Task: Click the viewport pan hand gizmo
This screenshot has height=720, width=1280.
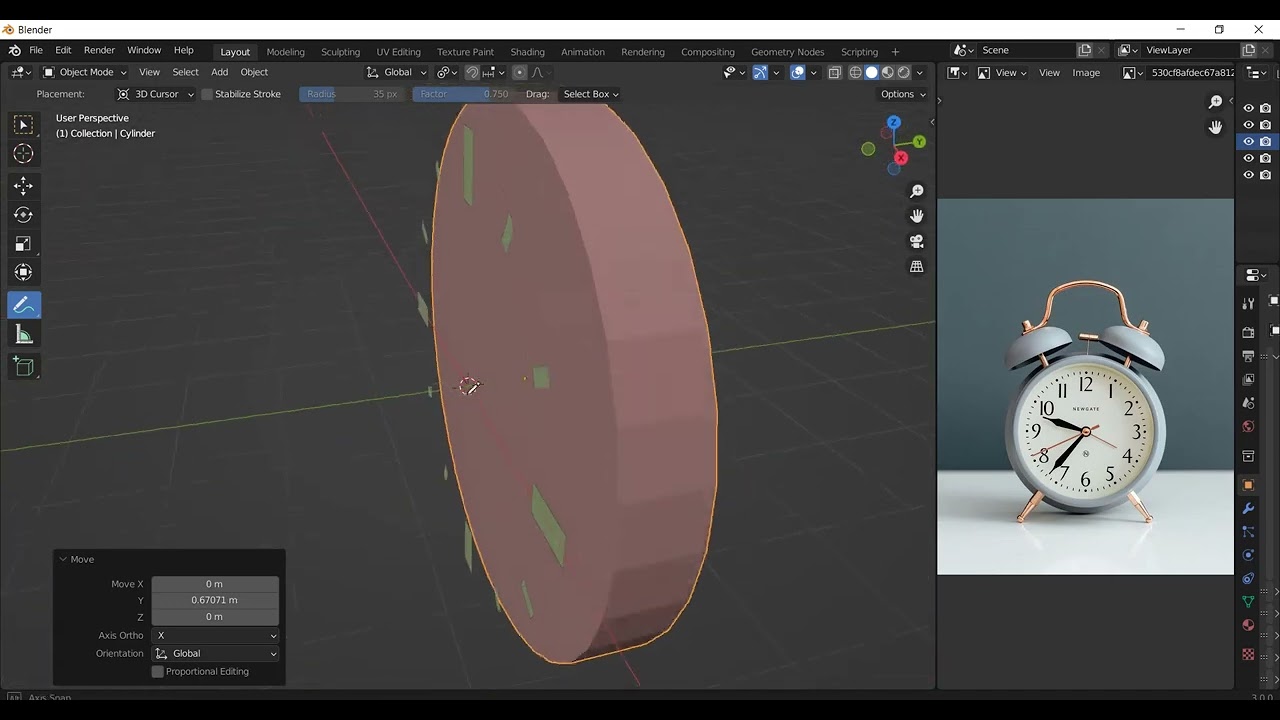Action: (916, 216)
